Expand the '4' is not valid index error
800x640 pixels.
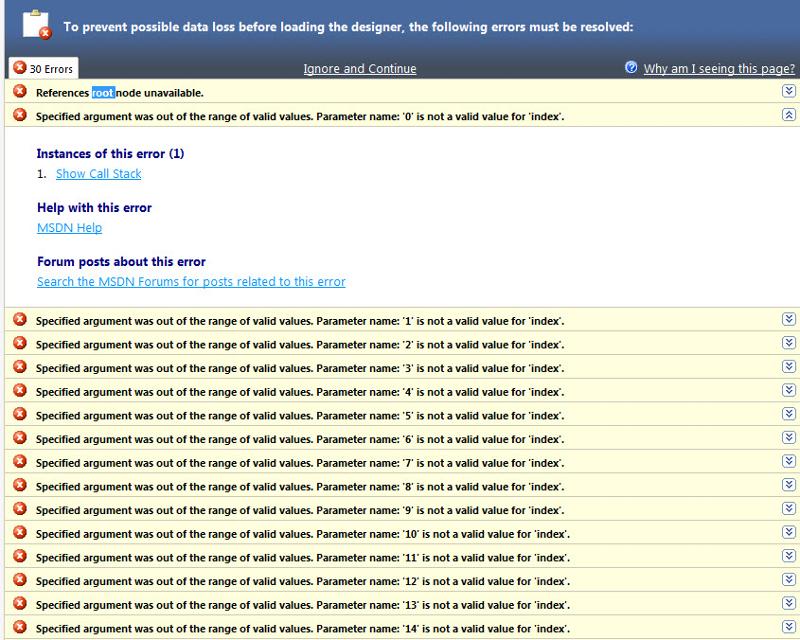(x=789, y=390)
